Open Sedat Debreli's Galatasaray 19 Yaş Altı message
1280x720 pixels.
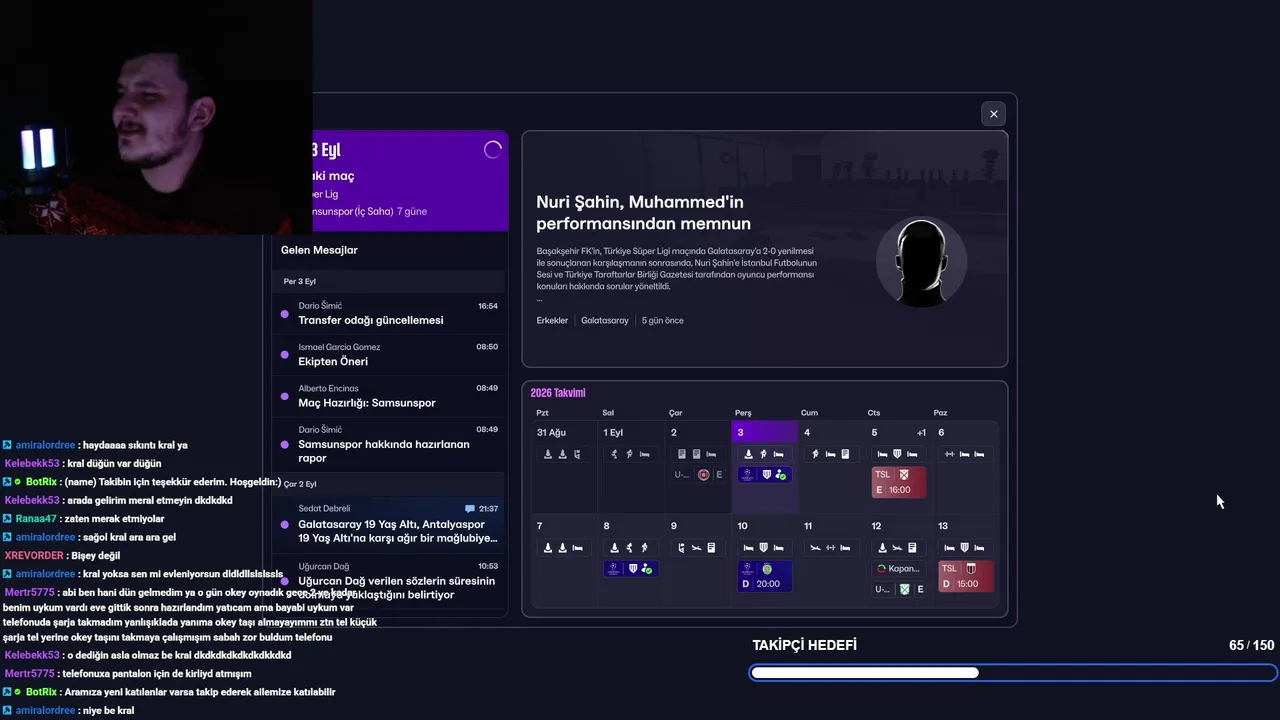(390, 524)
